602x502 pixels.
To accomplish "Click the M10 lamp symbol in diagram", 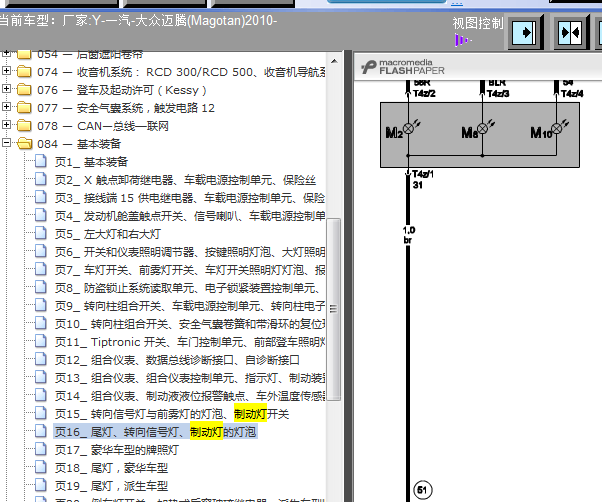I will click(x=556, y=129).
